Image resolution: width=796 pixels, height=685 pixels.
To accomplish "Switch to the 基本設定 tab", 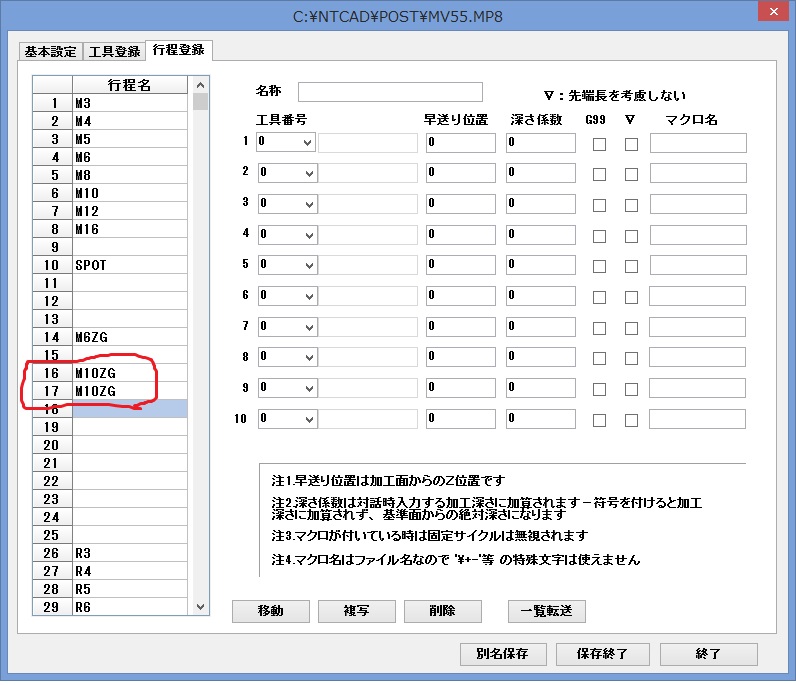I will click(x=50, y=51).
